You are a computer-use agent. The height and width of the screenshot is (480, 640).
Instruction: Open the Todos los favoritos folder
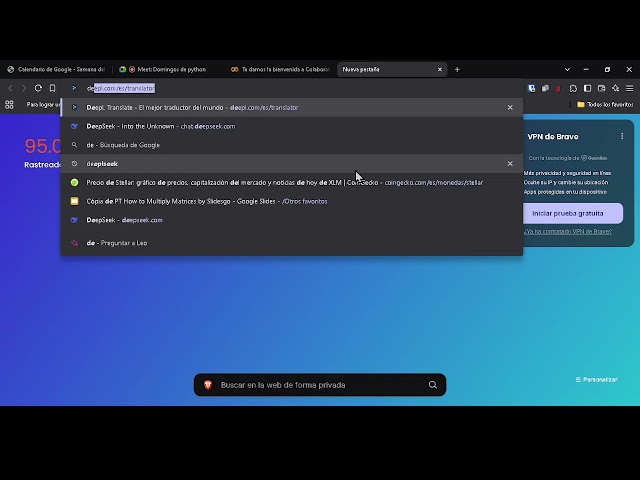pyautogui.click(x=605, y=105)
